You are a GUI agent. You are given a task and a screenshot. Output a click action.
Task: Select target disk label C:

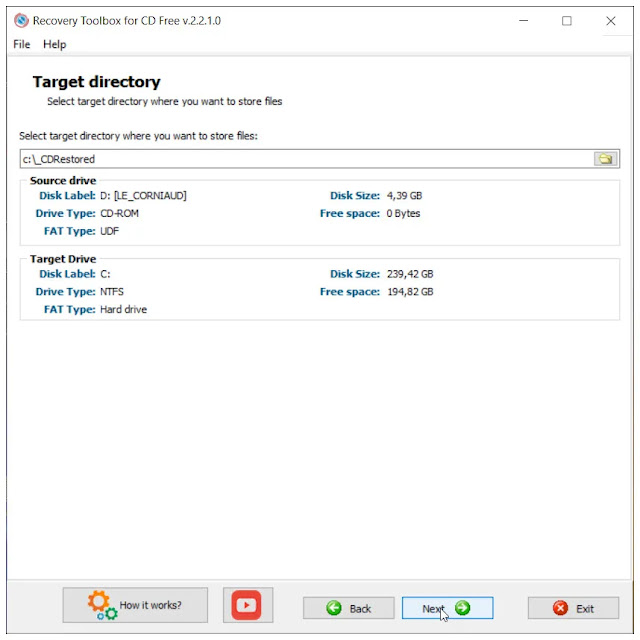(x=105, y=274)
